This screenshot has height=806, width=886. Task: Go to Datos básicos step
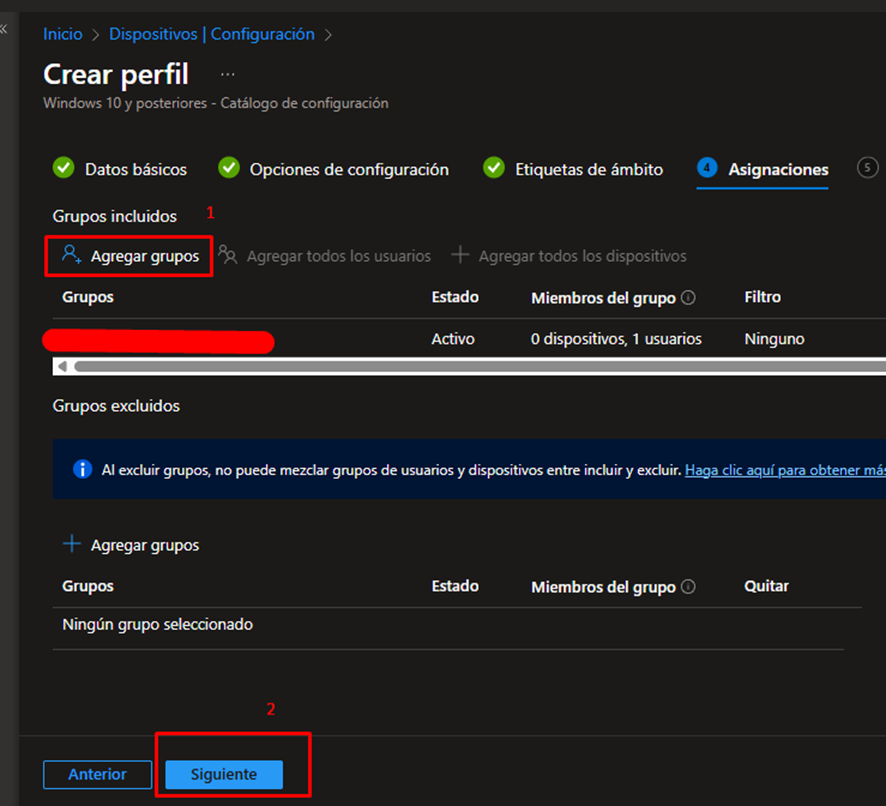tap(120, 169)
